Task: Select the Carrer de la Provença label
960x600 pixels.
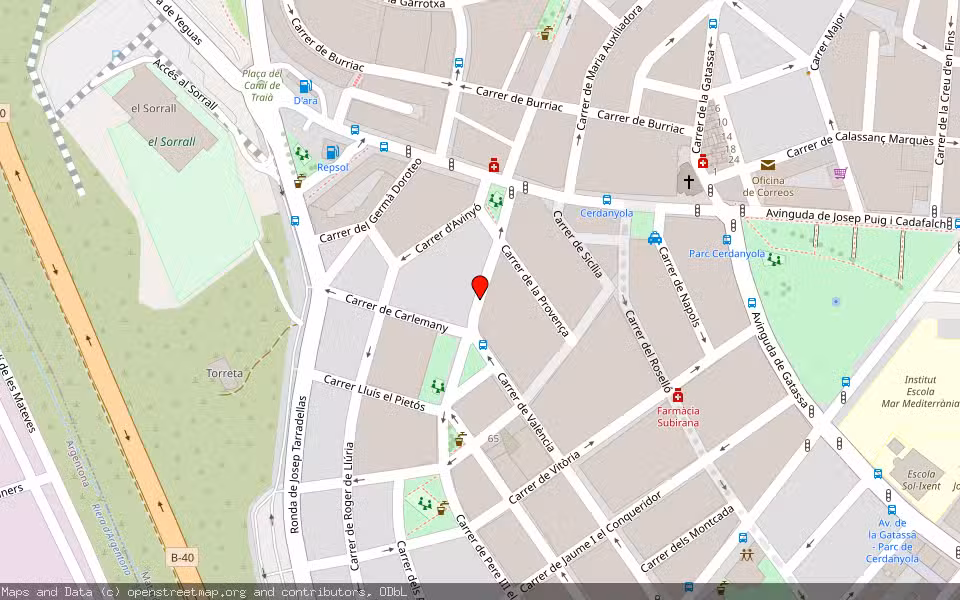Action: pyautogui.click(x=535, y=290)
